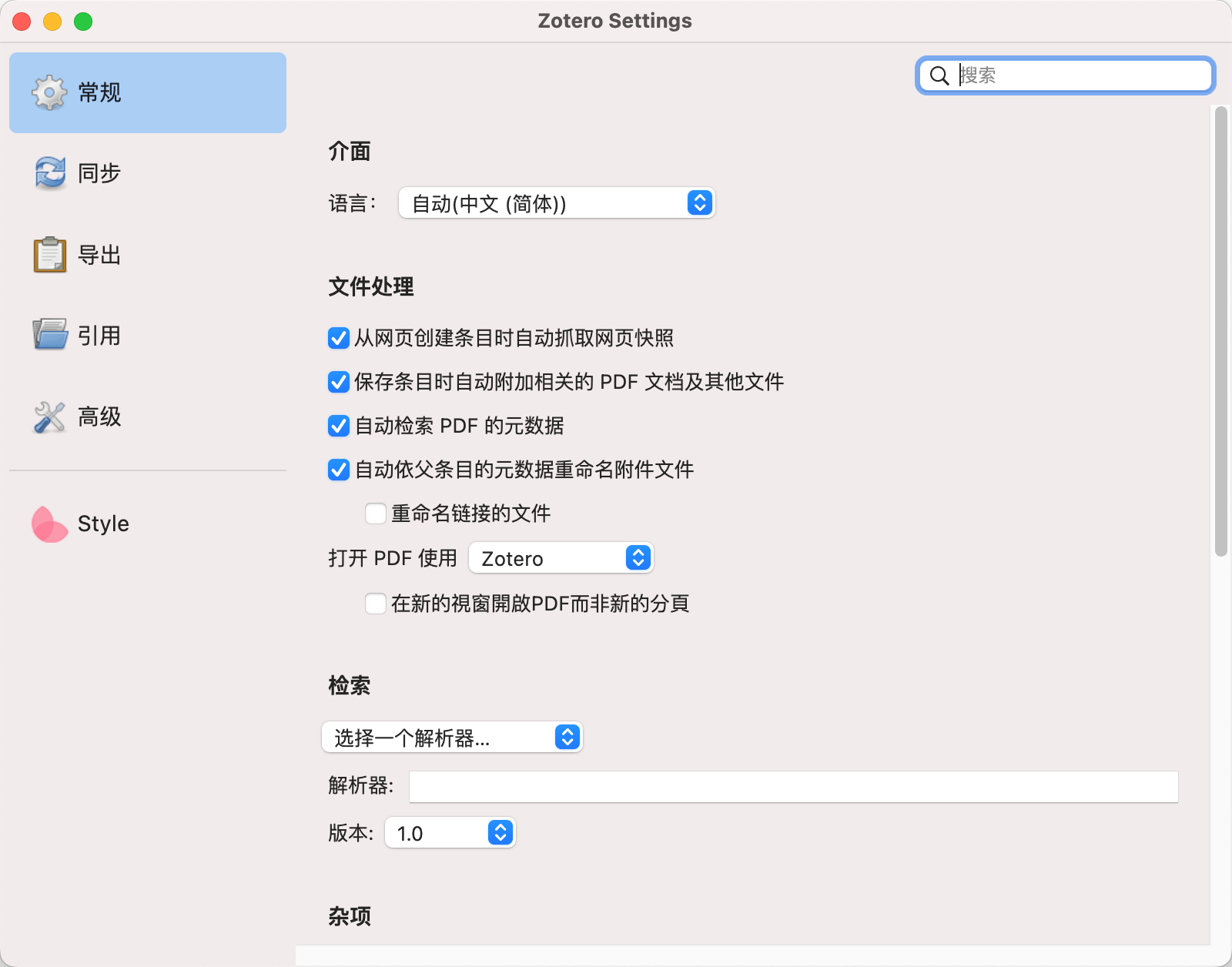This screenshot has height=967, width=1232.
Task: Click the 文件处理 section heading
Action: [371, 287]
